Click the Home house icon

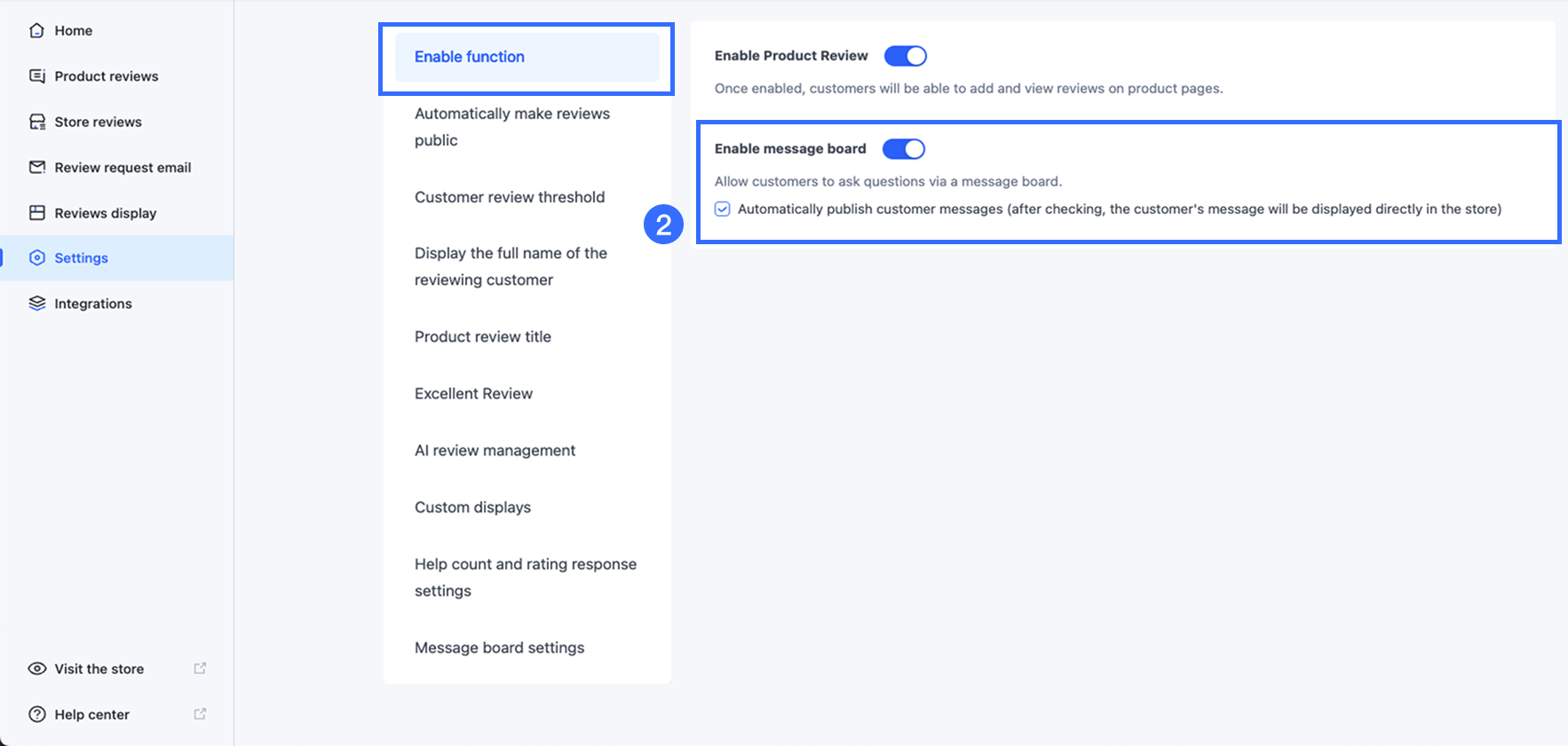tap(36, 30)
